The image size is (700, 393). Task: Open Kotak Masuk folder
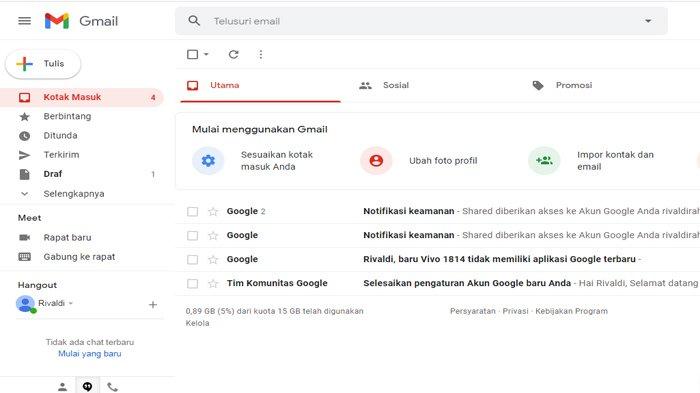82,97
